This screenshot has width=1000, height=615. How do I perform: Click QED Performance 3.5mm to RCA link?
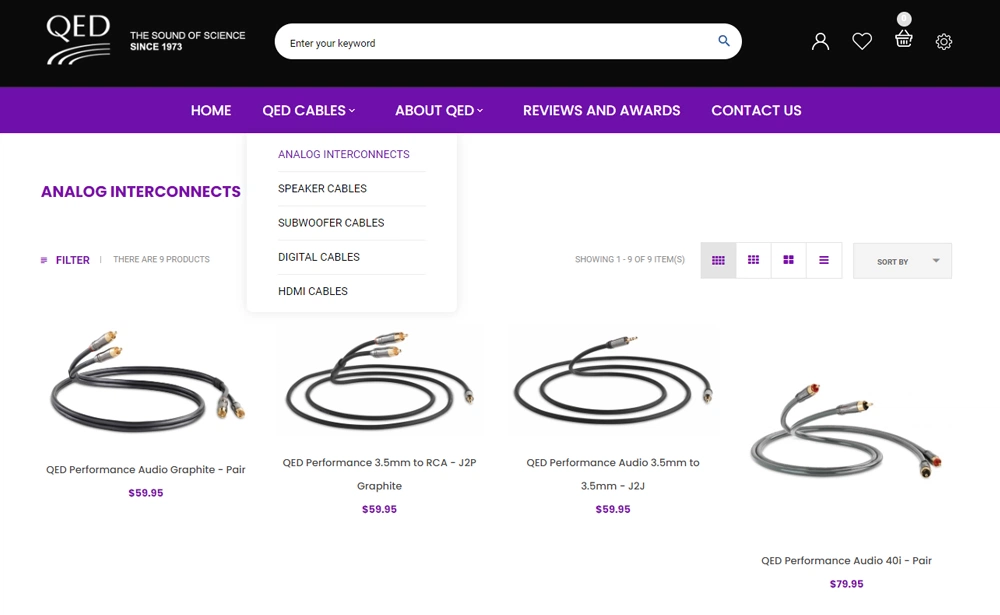[x=379, y=474]
